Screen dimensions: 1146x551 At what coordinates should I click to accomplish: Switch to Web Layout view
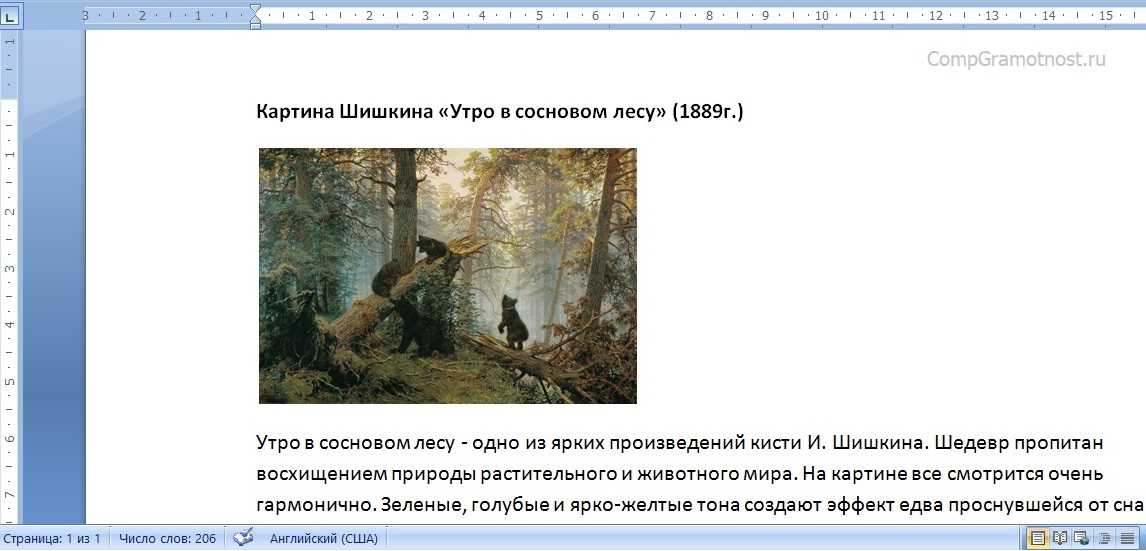pyautogui.click(x=1082, y=539)
